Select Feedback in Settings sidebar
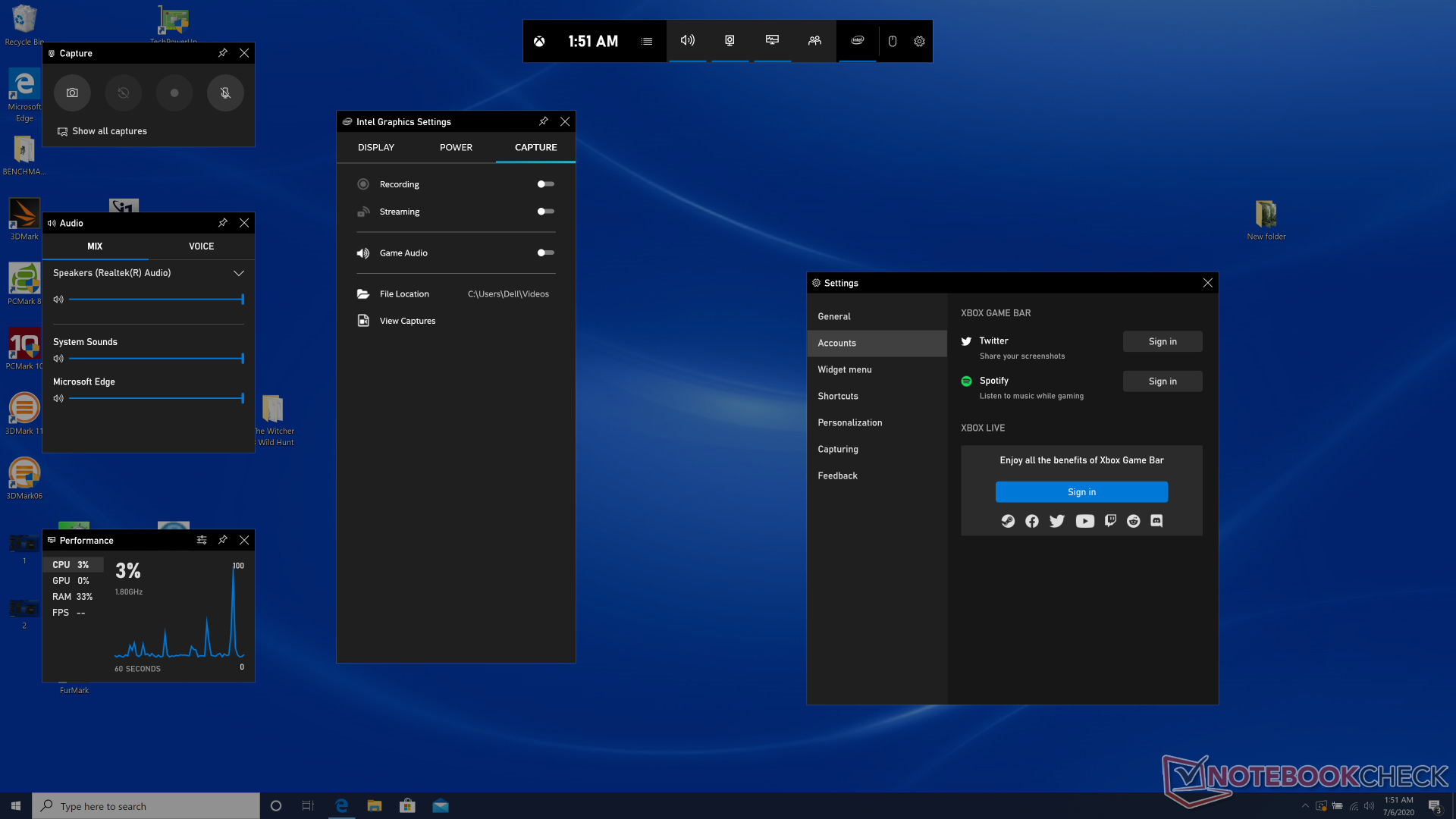 [877, 476]
